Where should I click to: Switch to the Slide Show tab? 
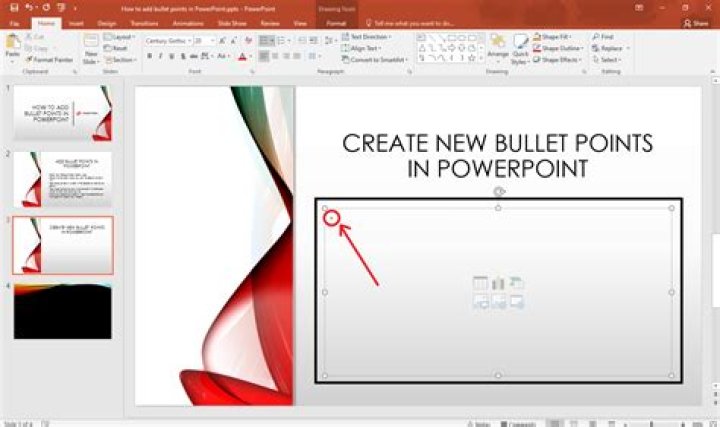232,23
